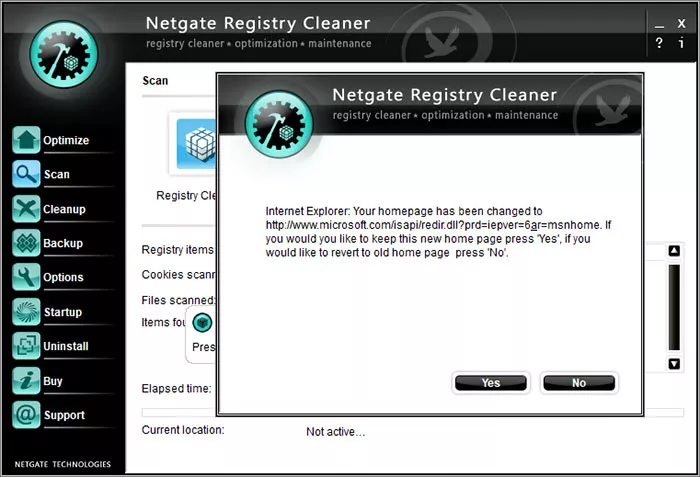Choose No to revert homepage

[579, 383]
